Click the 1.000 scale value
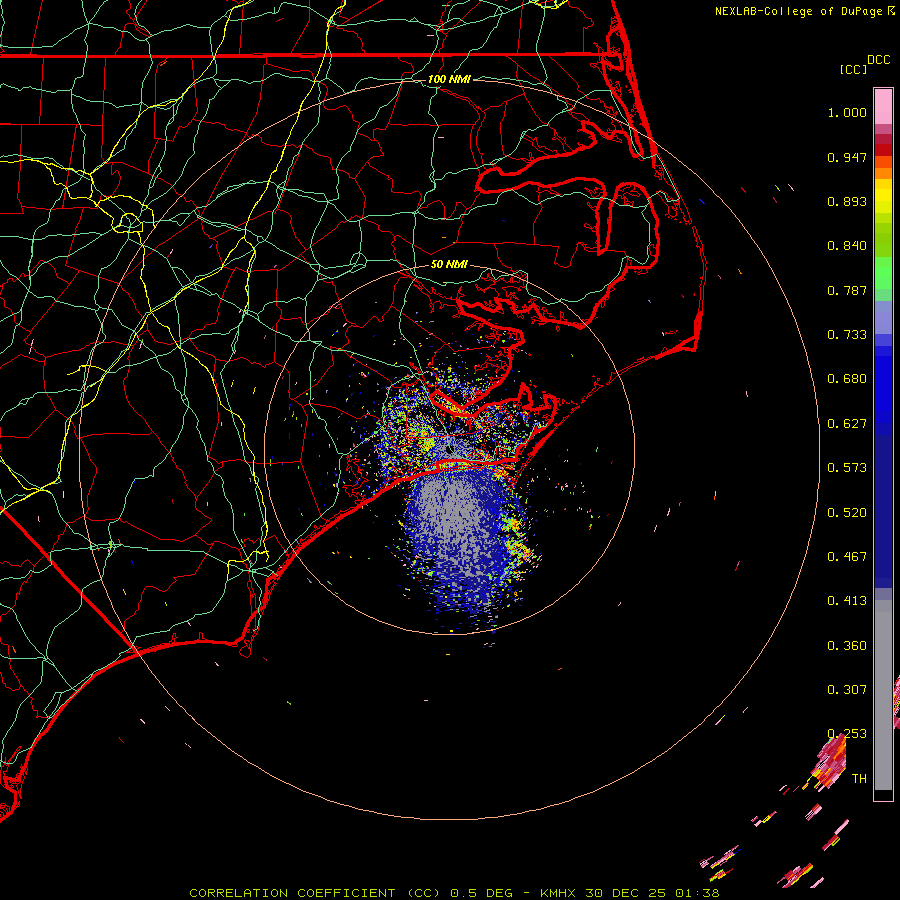Screen dimensions: 900x900 tap(847, 112)
